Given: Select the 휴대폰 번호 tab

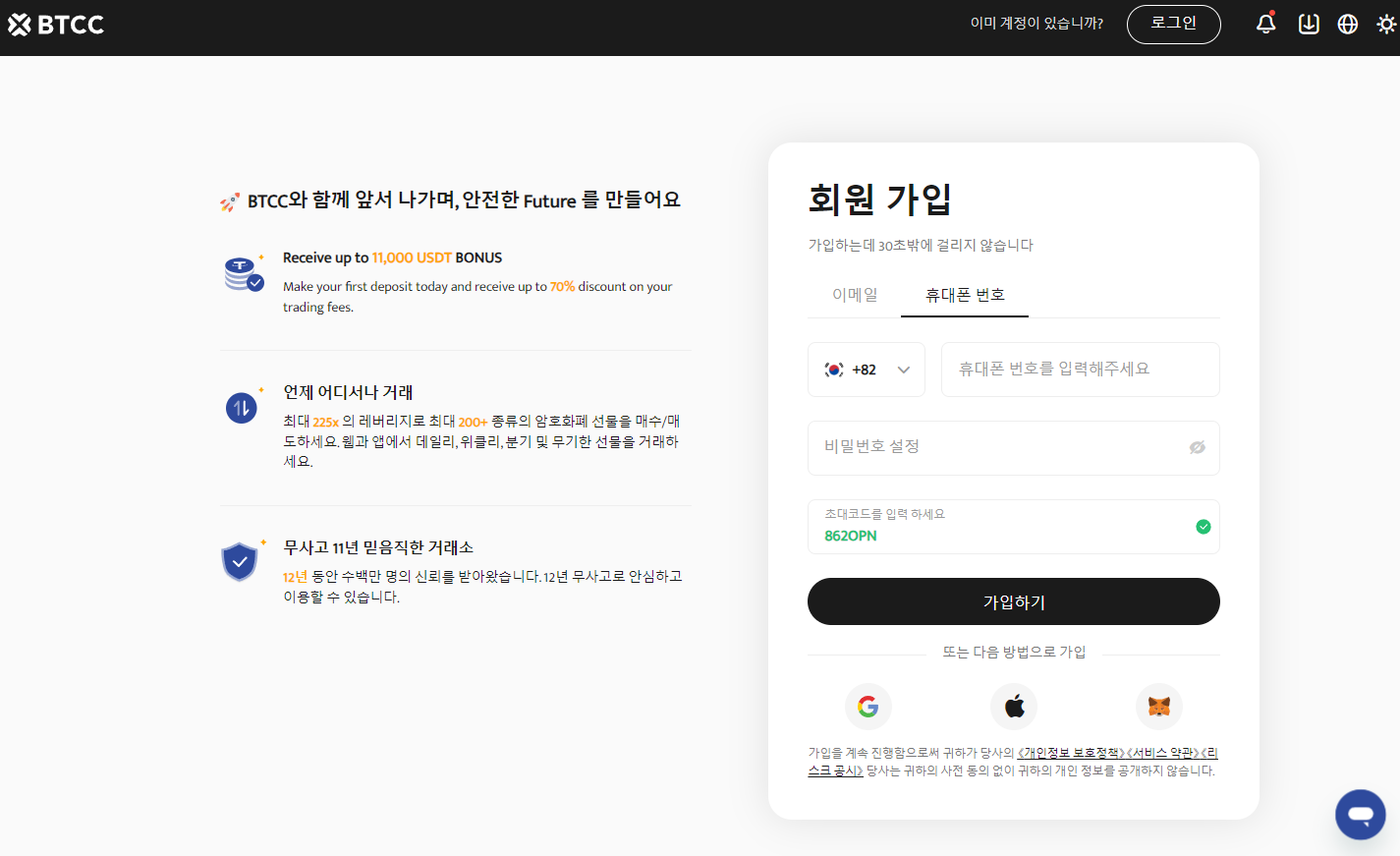Looking at the screenshot, I should pyautogui.click(x=965, y=295).
